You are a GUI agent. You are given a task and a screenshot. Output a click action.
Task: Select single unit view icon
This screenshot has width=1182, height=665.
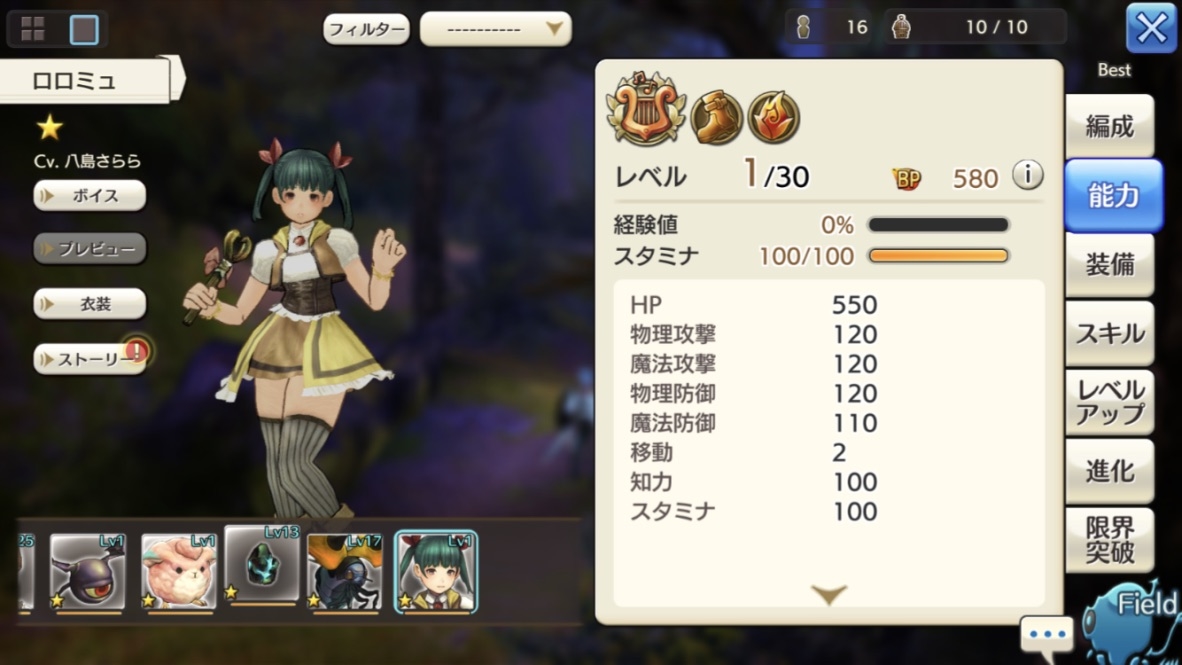point(84,29)
